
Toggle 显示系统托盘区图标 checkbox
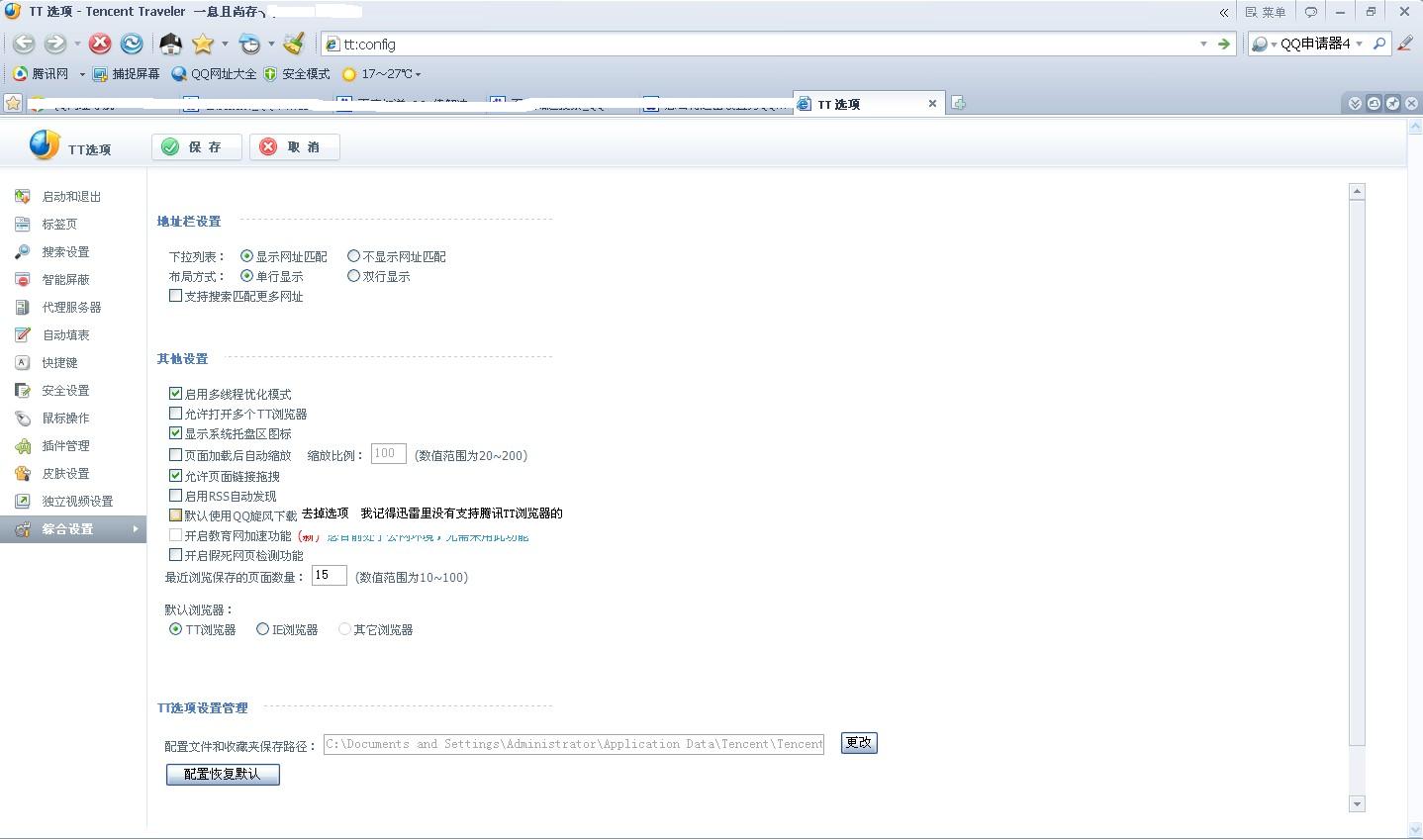point(175,433)
